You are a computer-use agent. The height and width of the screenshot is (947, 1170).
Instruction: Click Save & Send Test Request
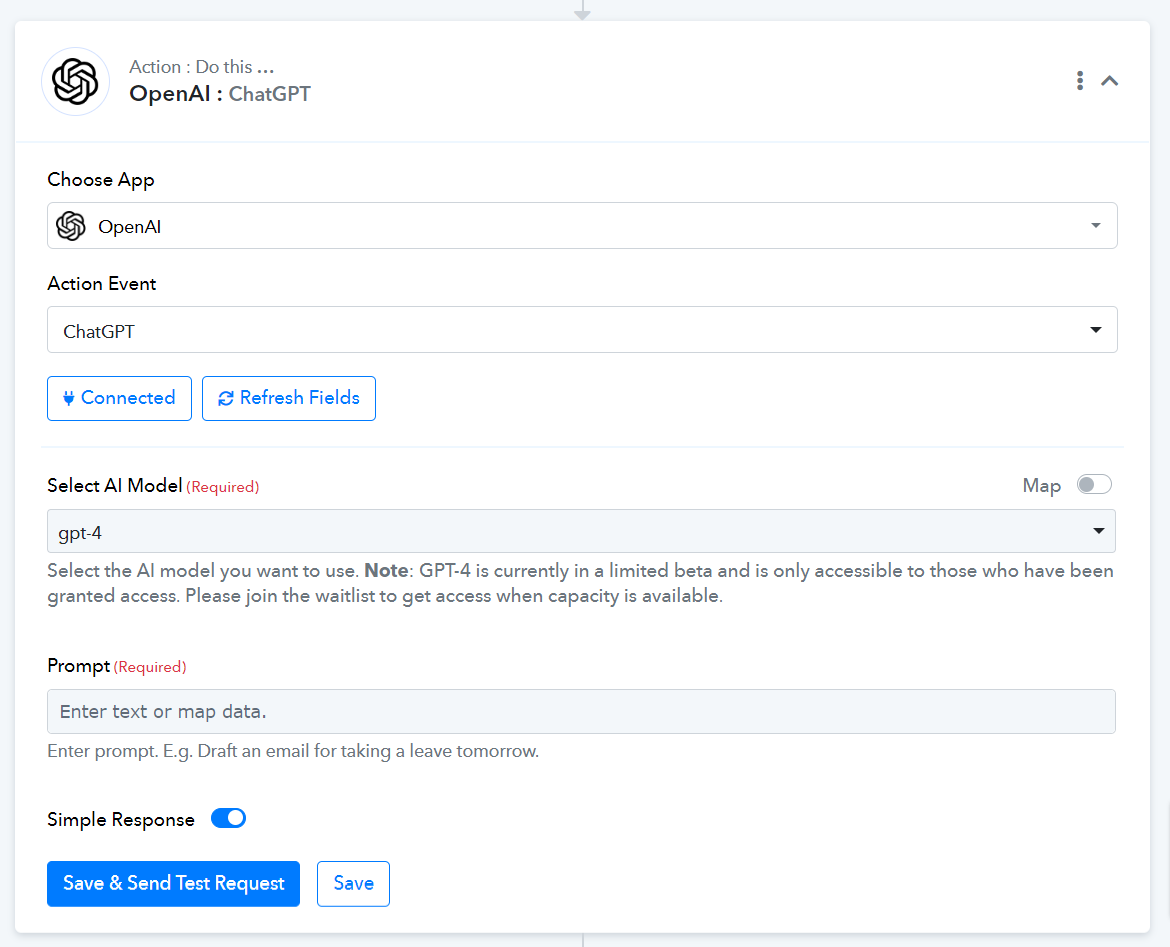pos(173,884)
